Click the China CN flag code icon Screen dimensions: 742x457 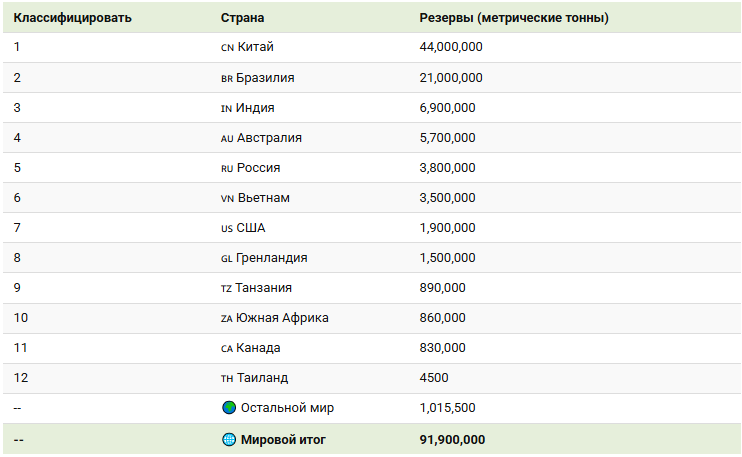coord(226,48)
